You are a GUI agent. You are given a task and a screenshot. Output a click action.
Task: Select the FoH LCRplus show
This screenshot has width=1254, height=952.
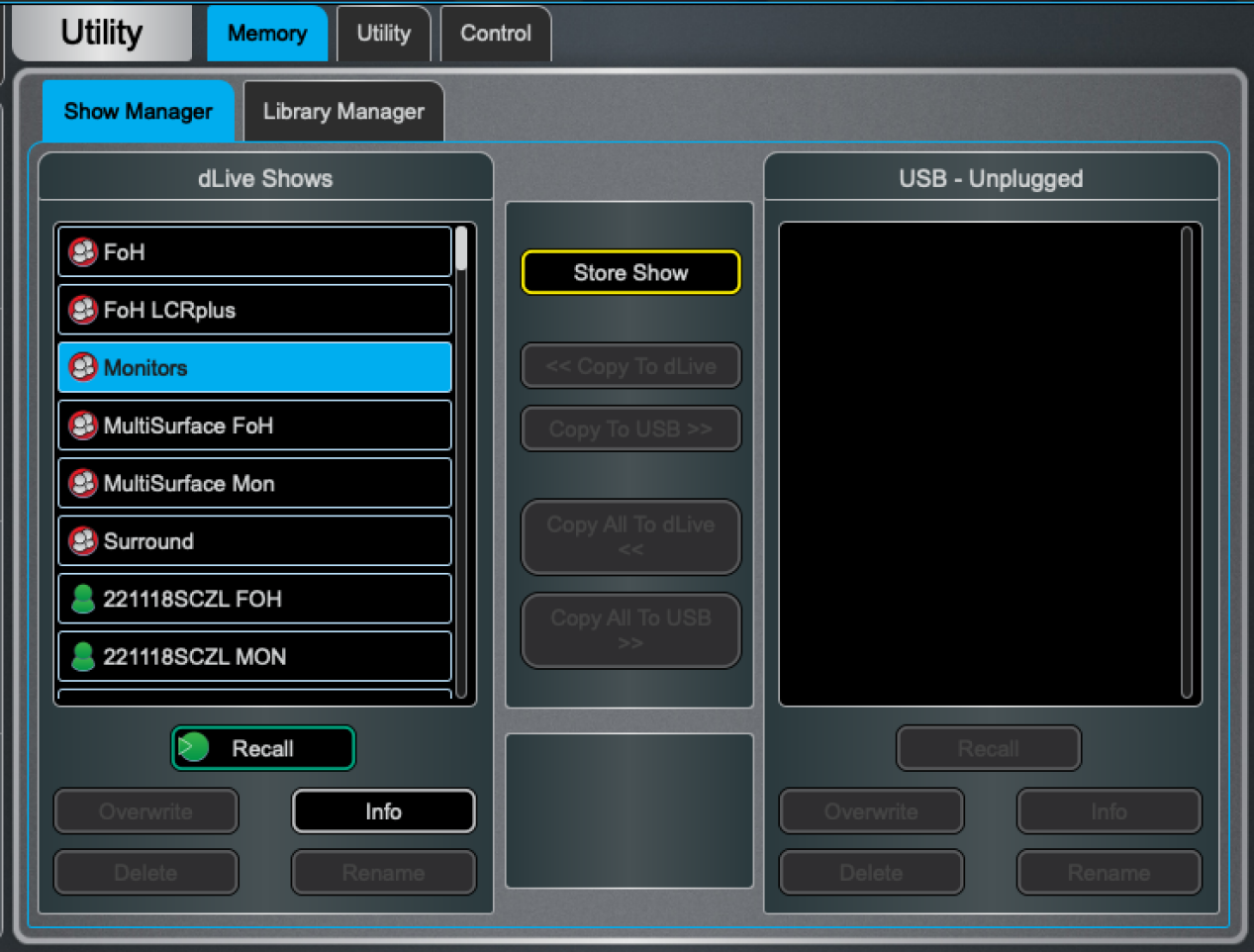click(x=255, y=310)
